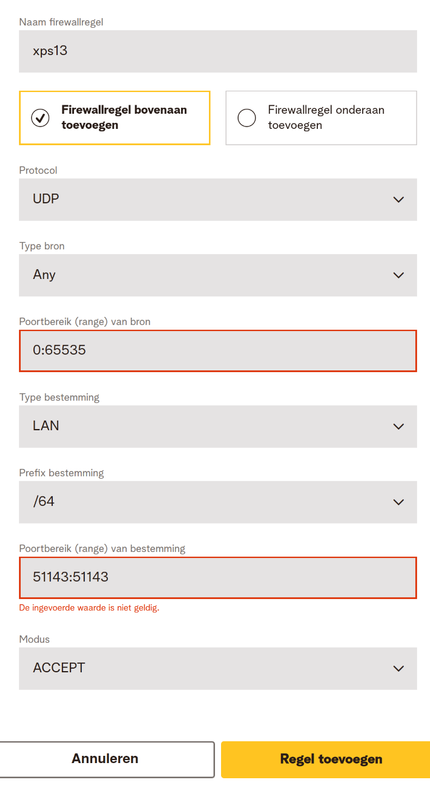
Task: Open the Protocol dropdown showing UDP
Action: tap(218, 199)
